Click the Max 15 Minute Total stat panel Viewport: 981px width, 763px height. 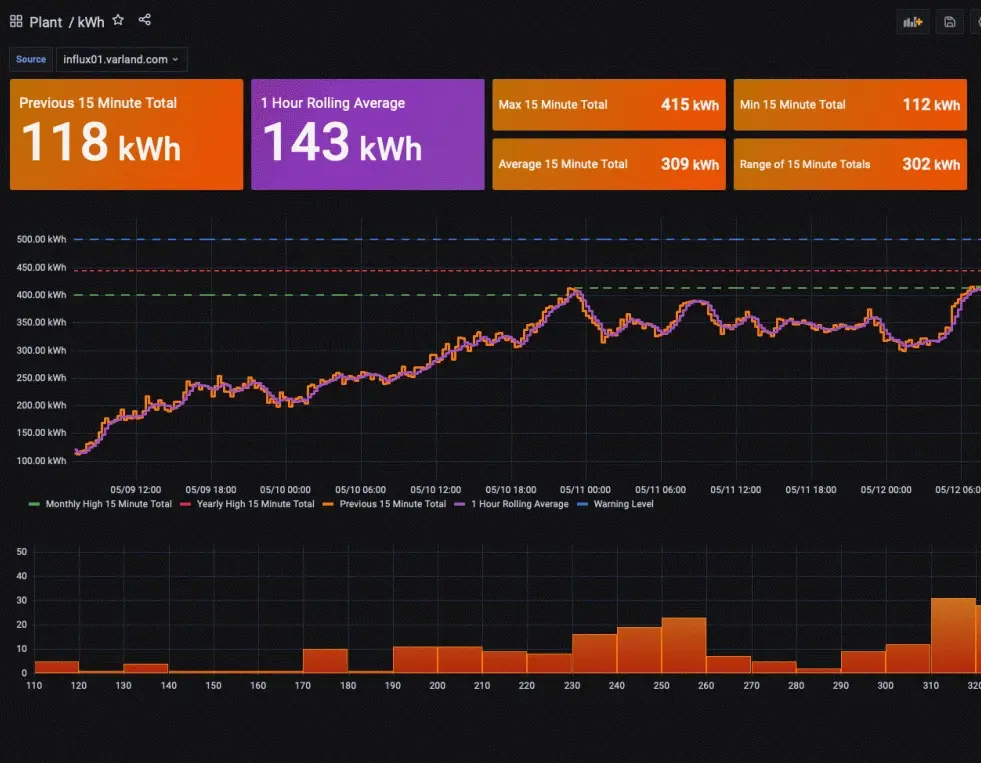pos(608,104)
